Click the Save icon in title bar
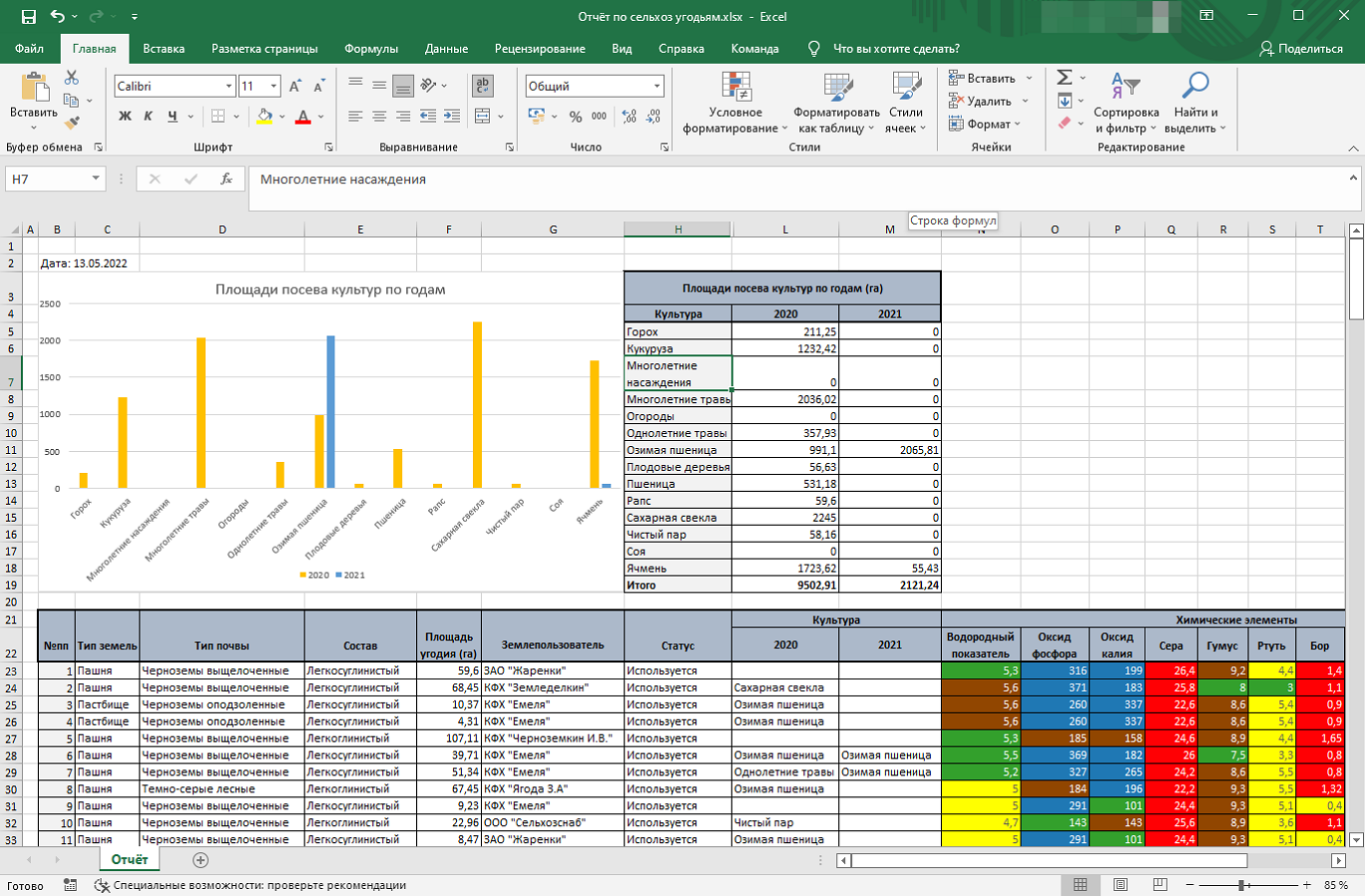Screen dimensions: 1365x896 coord(28,16)
